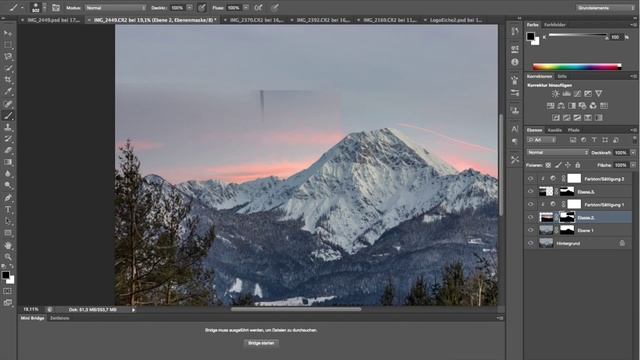Open the Fluss flow slider arrow
The height and width of the screenshot is (360, 640).
pos(246,8)
